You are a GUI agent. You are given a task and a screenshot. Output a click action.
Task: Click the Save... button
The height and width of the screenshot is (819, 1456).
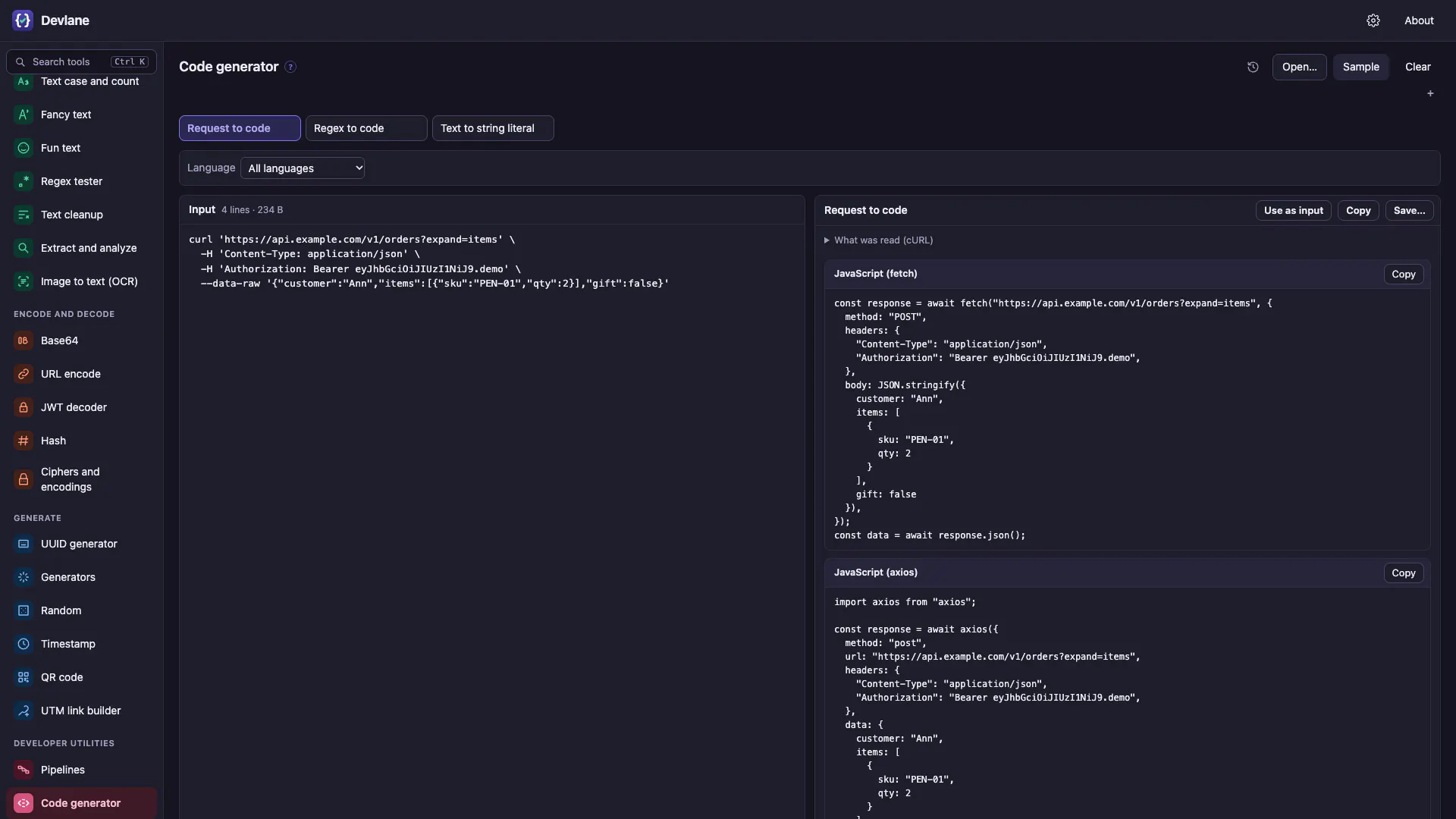point(1410,211)
